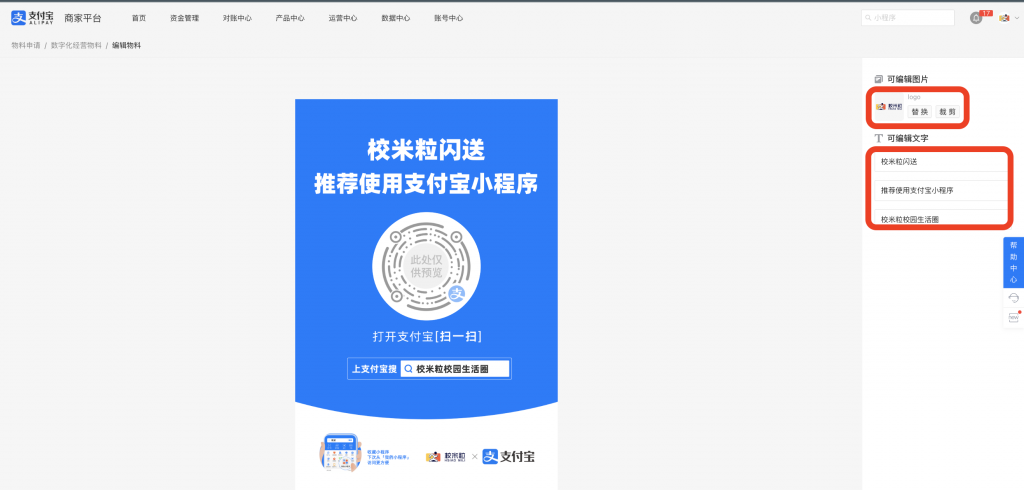Click the search magnifier icon in header

tap(869, 18)
